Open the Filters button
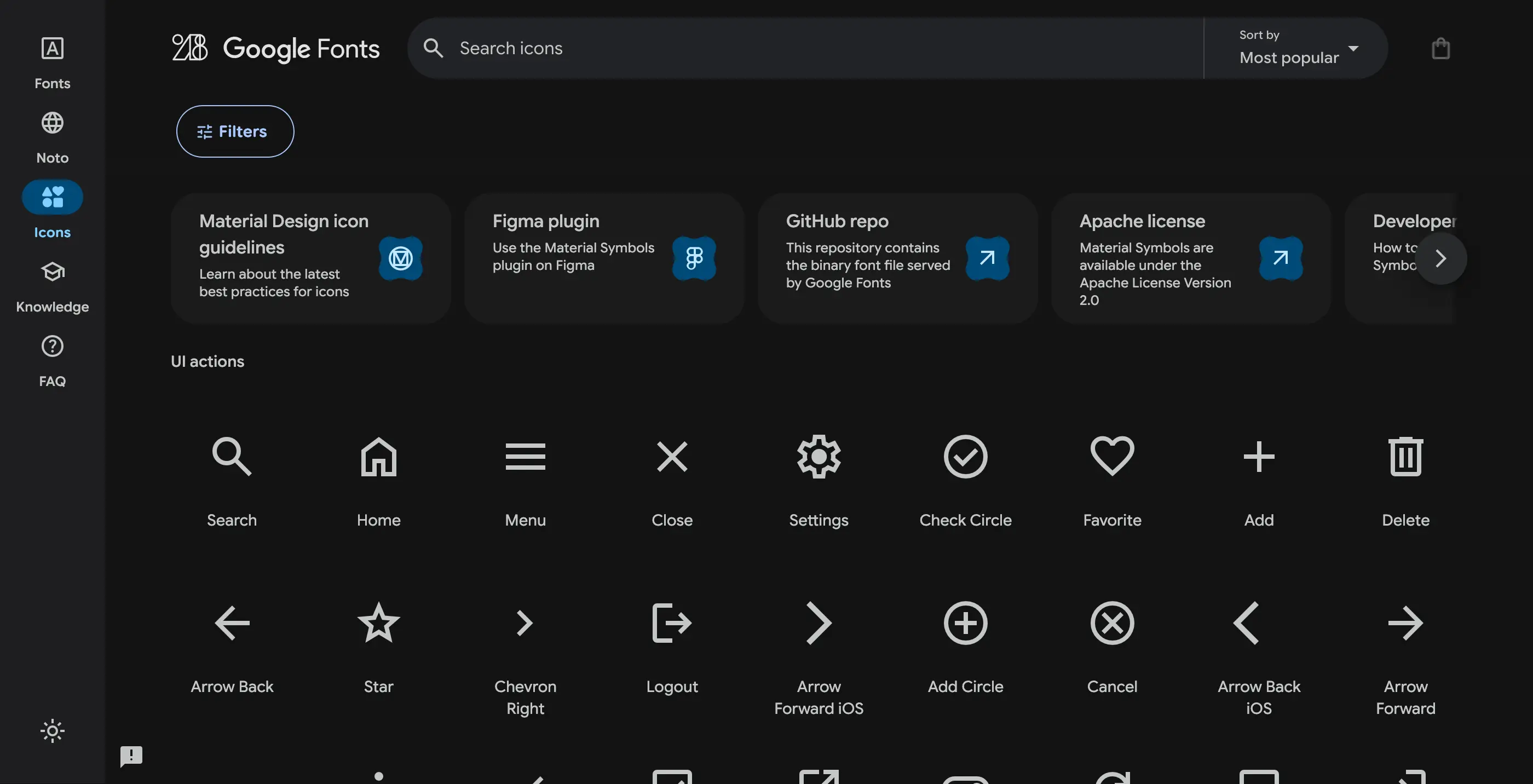This screenshot has width=1533, height=784. (235, 131)
